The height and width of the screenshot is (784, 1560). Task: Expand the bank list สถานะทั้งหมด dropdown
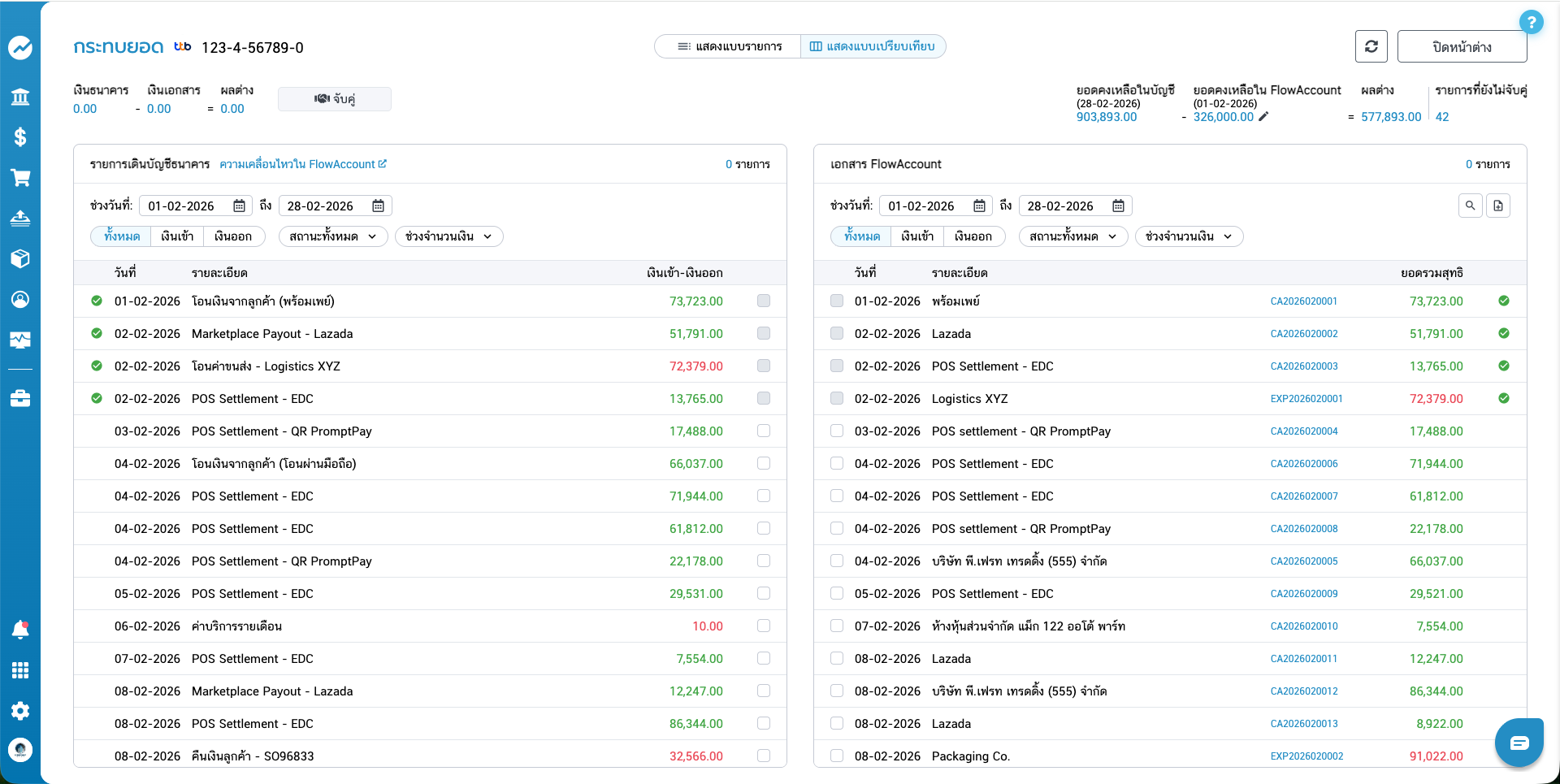333,236
